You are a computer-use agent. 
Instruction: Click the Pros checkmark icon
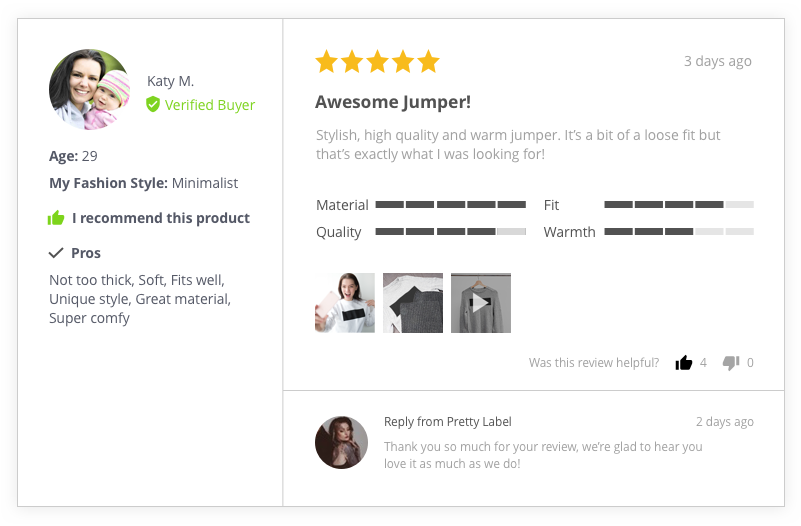click(56, 253)
